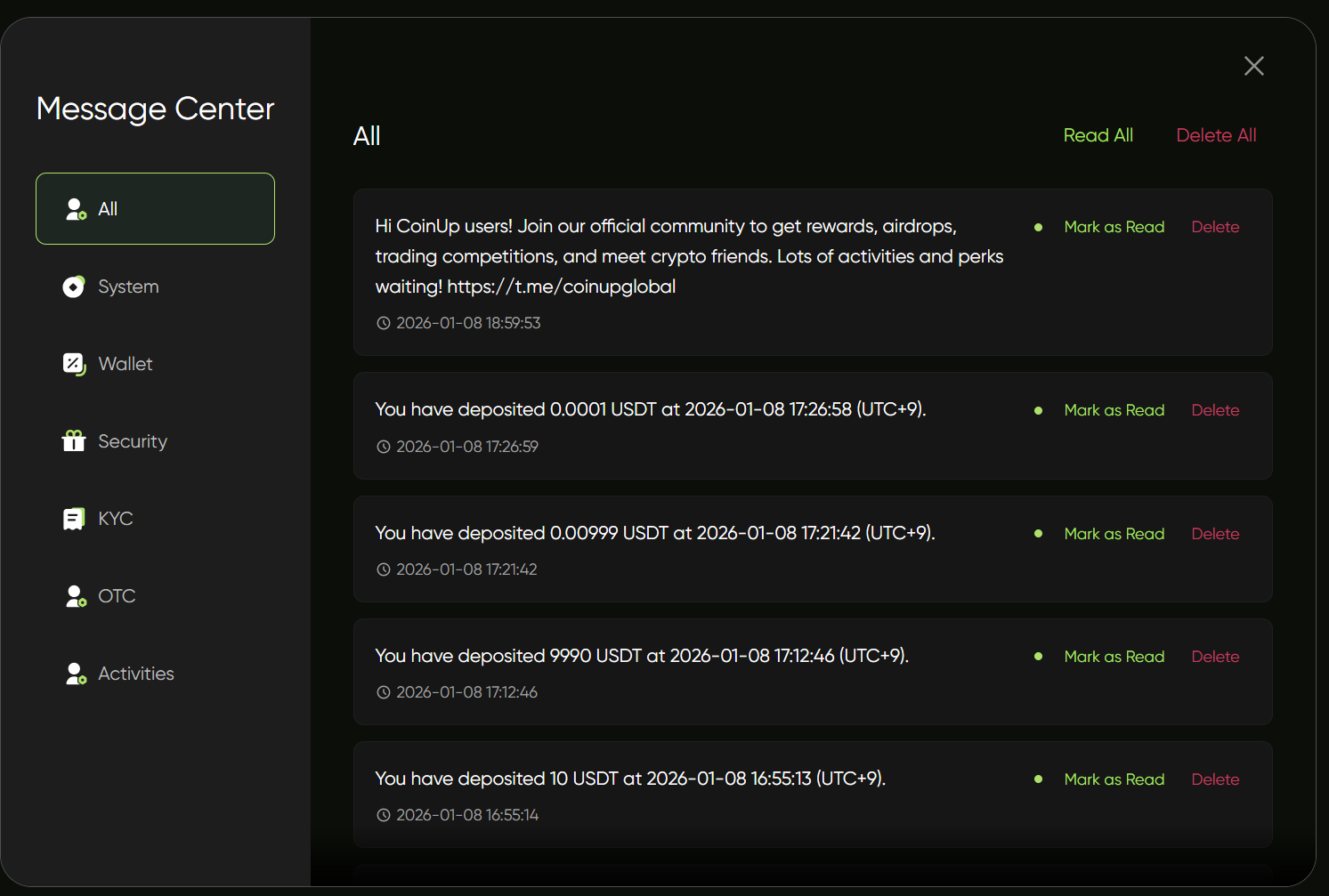The width and height of the screenshot is (1329, 896).
Task: Select the 9990 USDT deposit message text
Action: point(641,656)
